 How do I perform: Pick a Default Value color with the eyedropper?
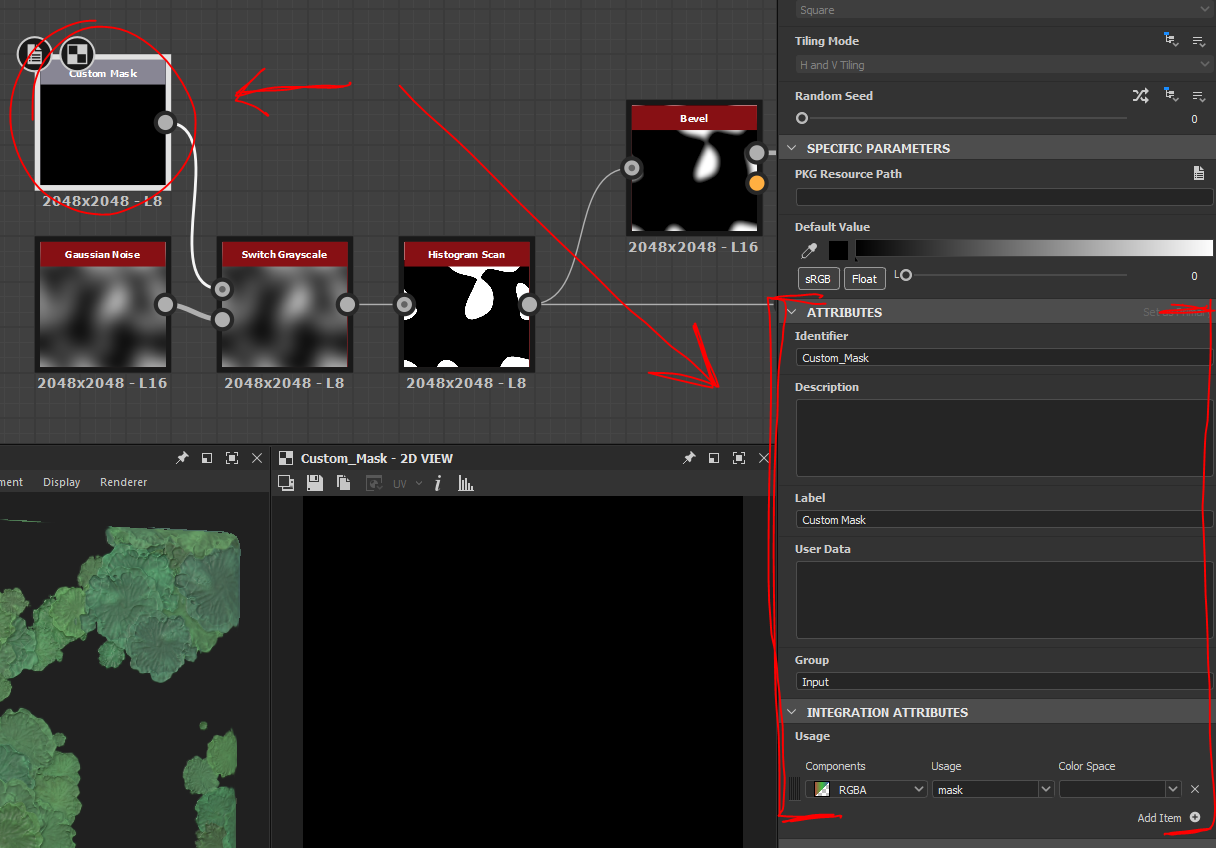point(809,250)
